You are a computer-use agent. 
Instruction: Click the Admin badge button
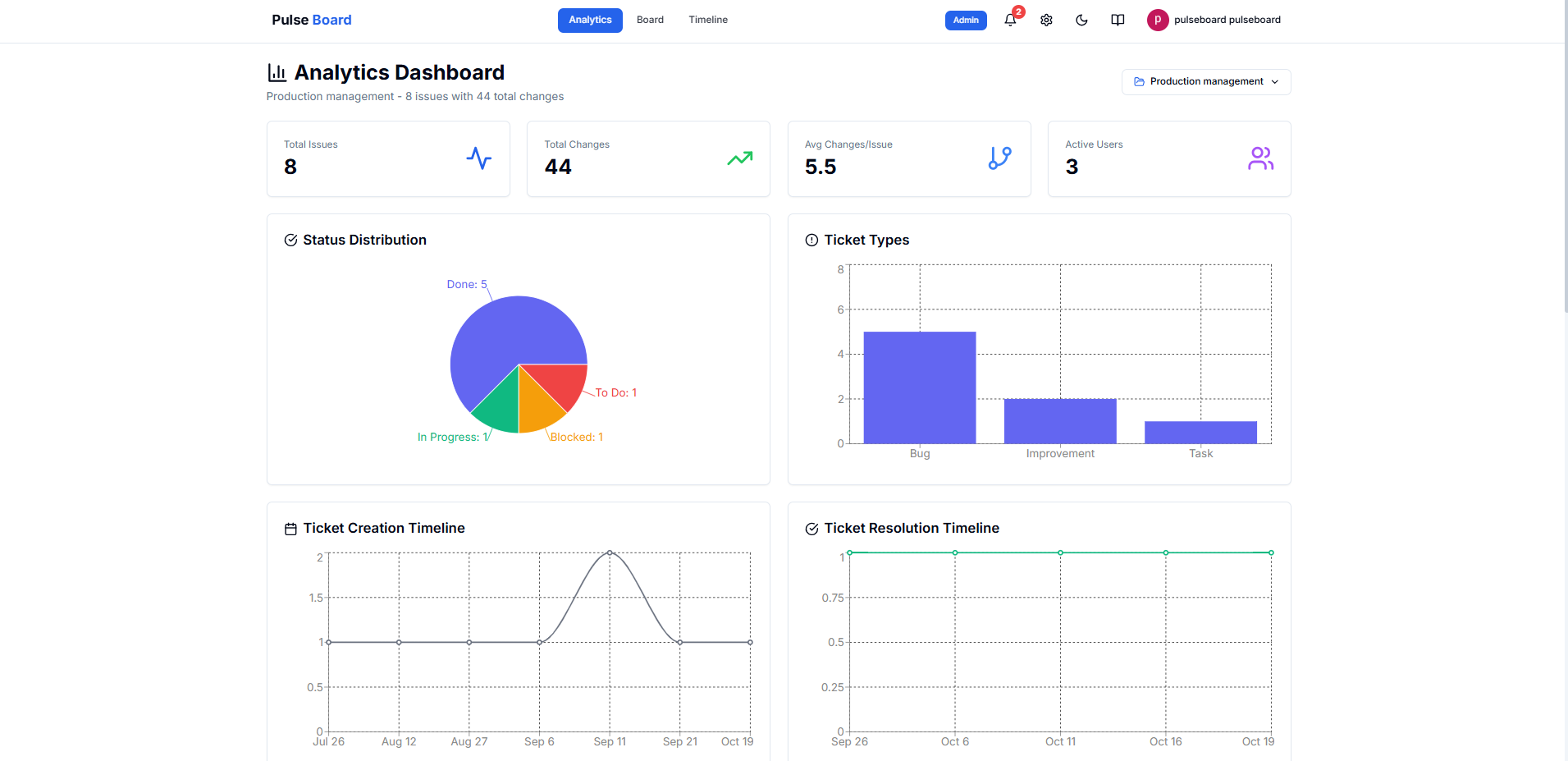coord(965,21)
